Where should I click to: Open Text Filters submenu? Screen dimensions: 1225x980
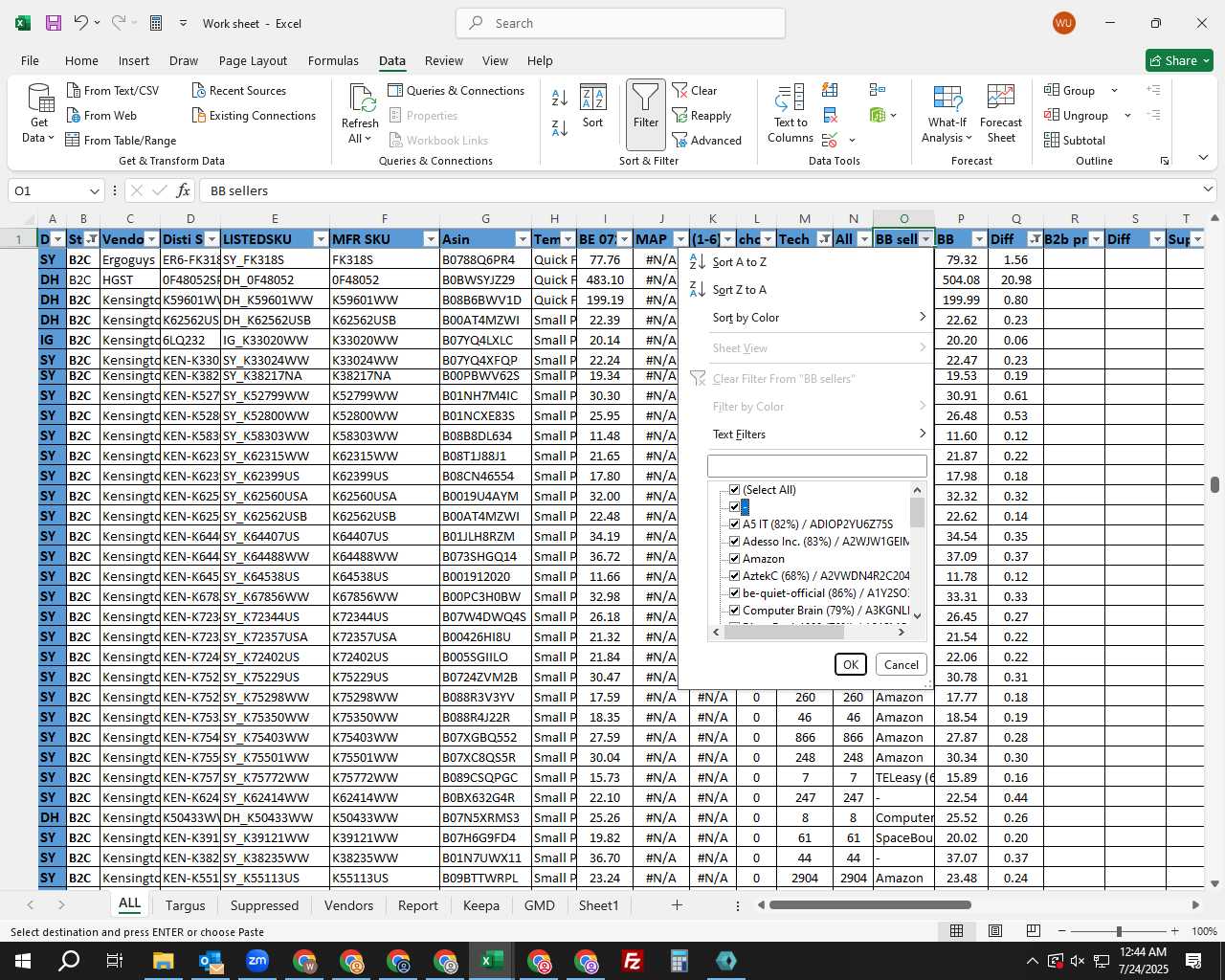click(808, 434)
